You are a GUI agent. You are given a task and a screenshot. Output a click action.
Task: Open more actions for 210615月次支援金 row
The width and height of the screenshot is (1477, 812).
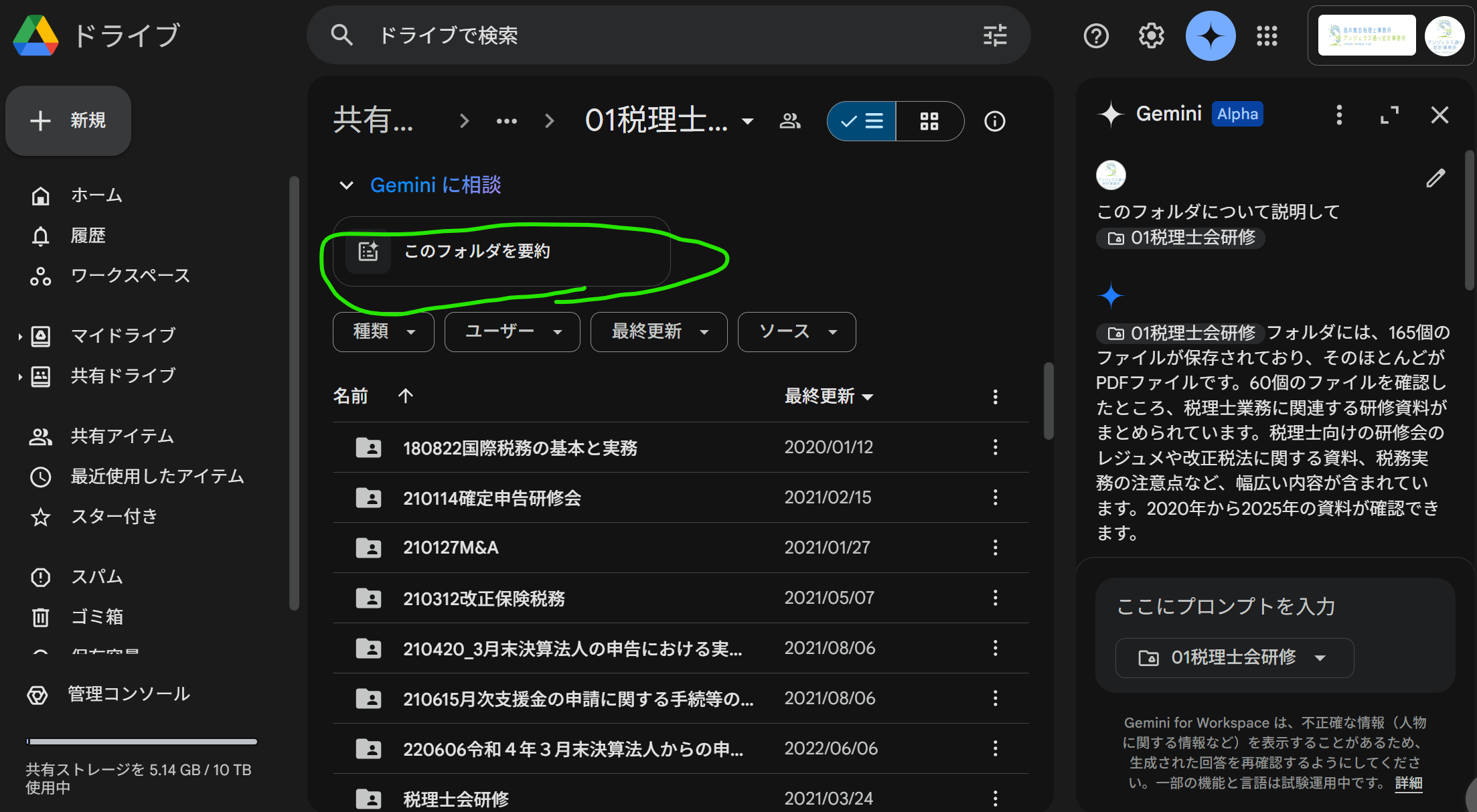pos(996,698)
